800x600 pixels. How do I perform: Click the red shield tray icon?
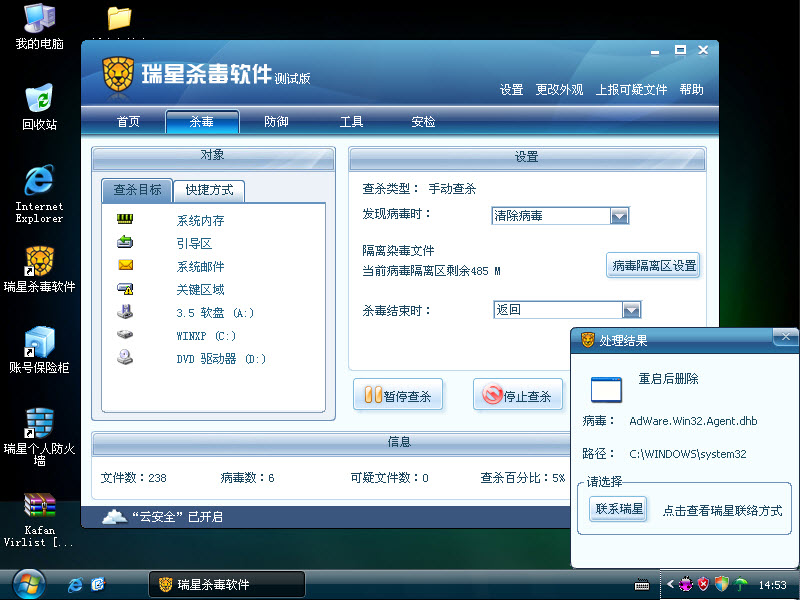click(704, 584)
